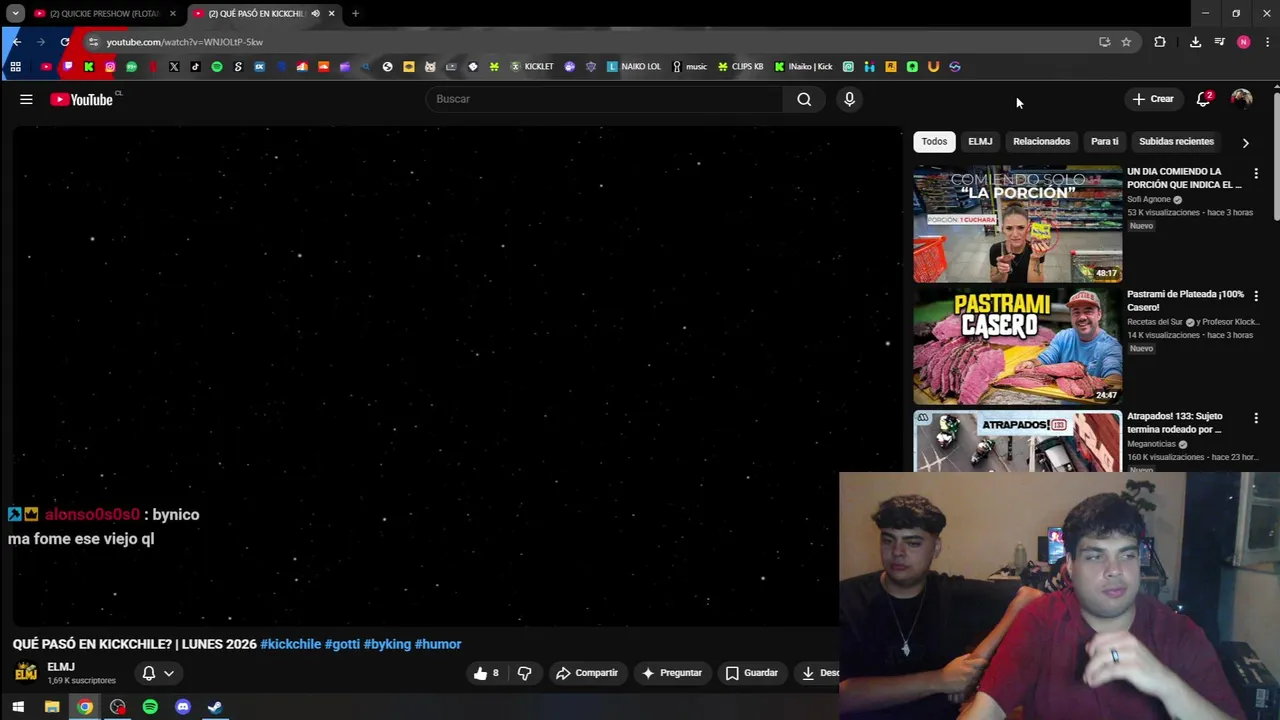Click the magnifier search button

[804, 99]
